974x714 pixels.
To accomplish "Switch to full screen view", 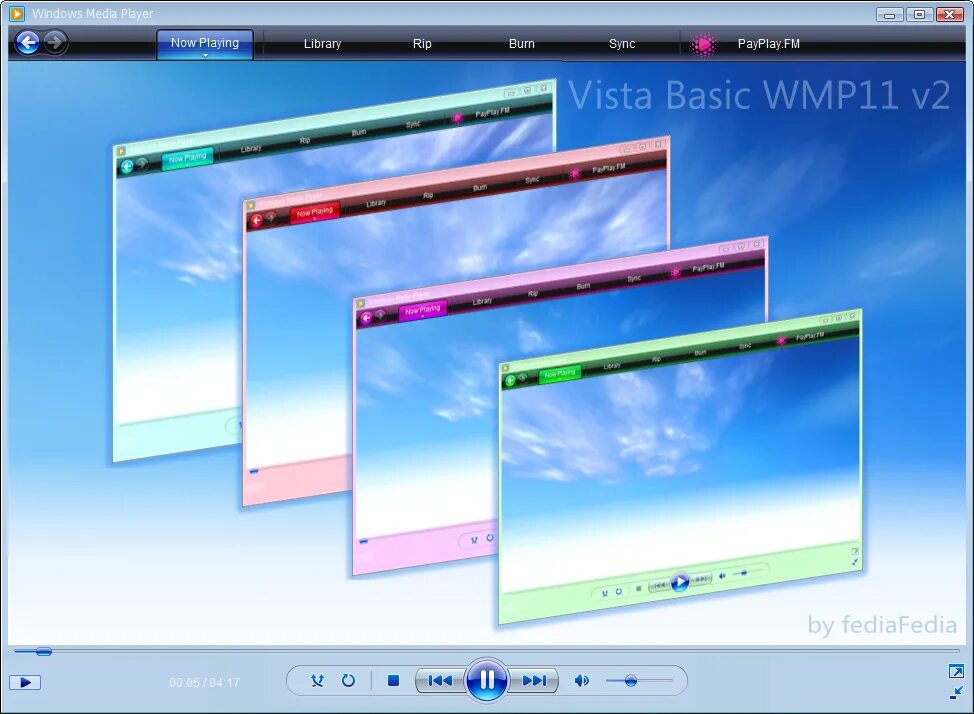I will pyautogui.click(x=956, y=671).
